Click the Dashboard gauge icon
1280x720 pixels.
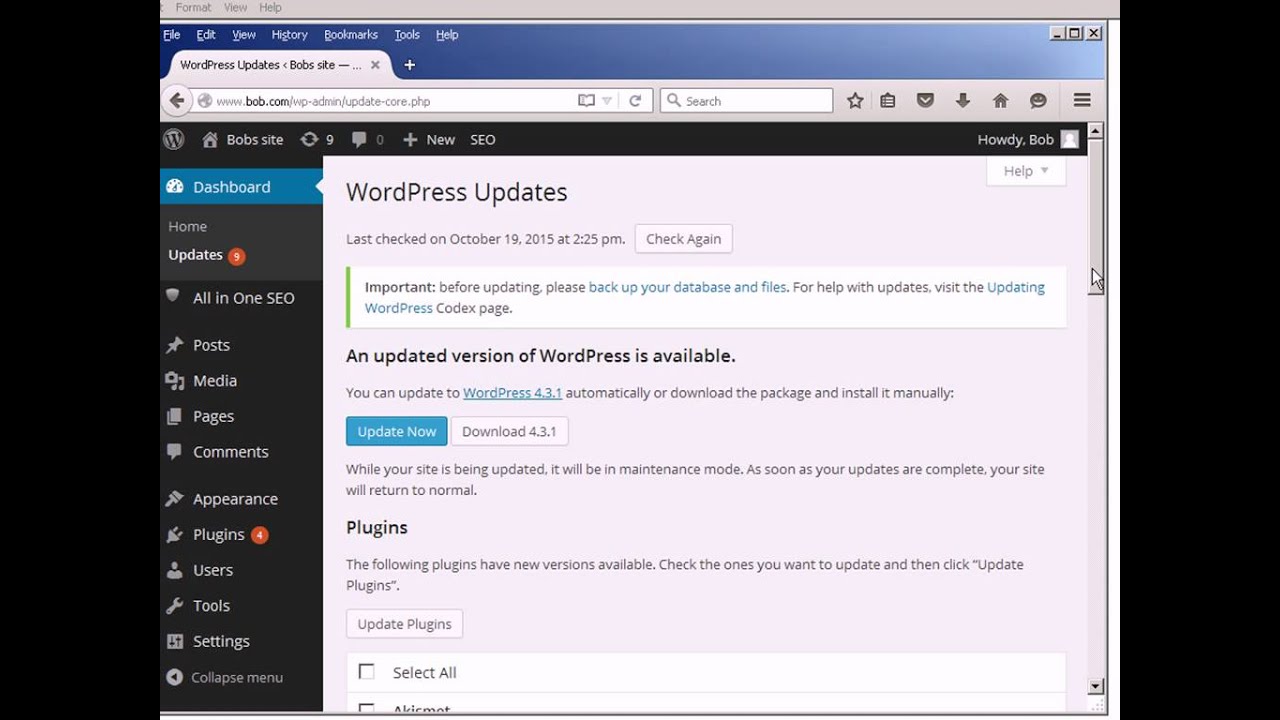point(175,187)
